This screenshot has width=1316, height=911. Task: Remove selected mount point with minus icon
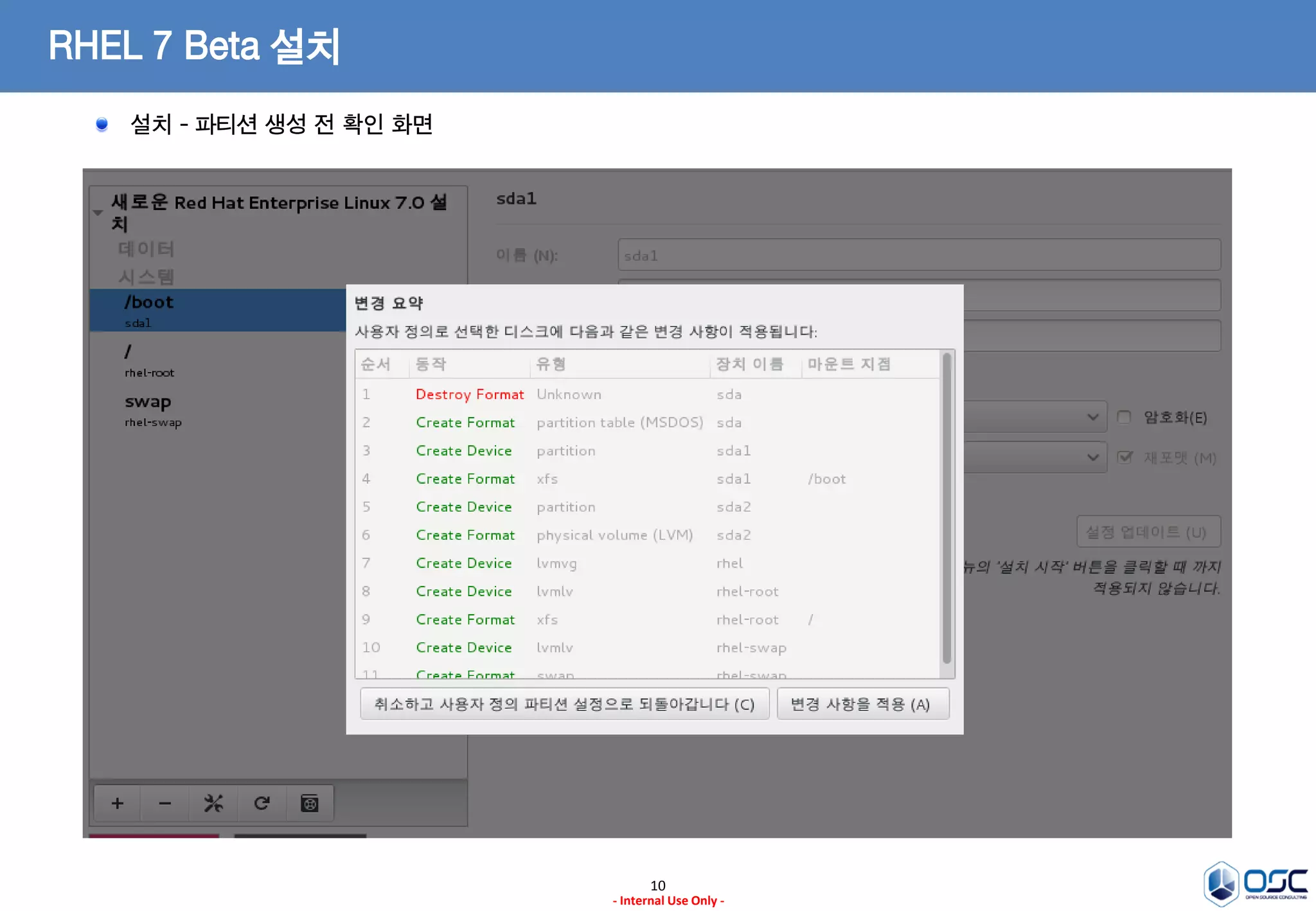click(165, 803)
